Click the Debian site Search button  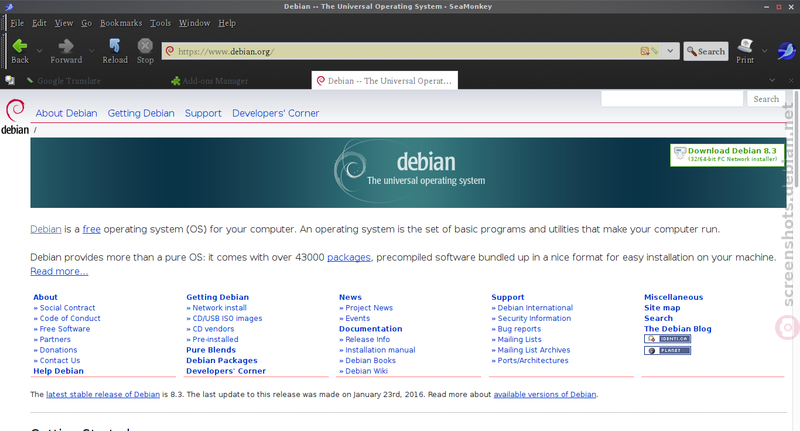pos(766,99)
